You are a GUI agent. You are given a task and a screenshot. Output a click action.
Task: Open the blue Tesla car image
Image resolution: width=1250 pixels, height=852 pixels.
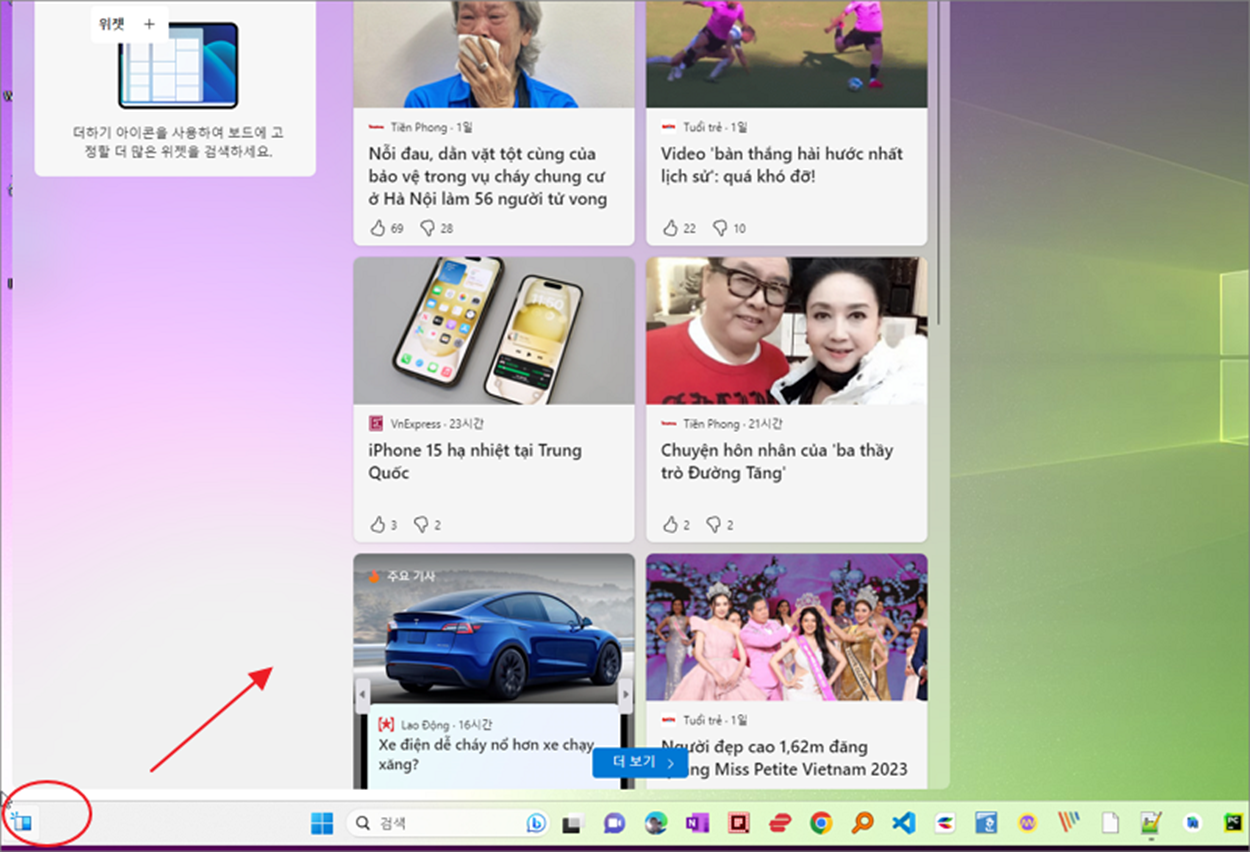pyautogui.click(x=494, y=627)
